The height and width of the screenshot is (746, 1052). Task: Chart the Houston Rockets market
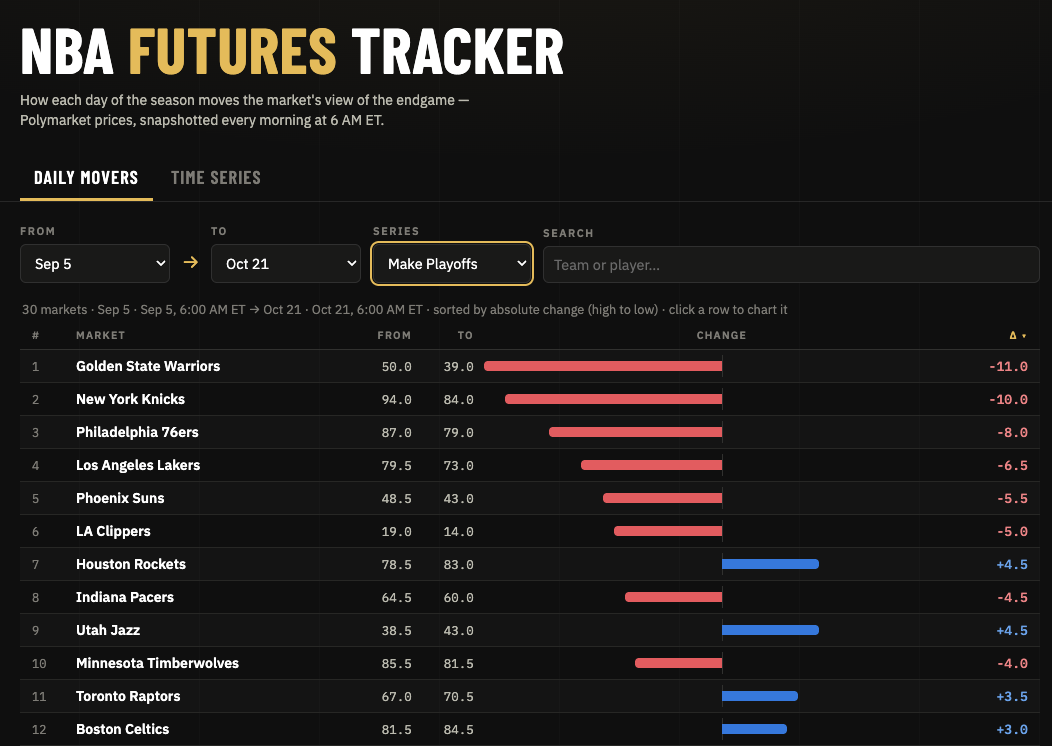[x=530, y=564]
